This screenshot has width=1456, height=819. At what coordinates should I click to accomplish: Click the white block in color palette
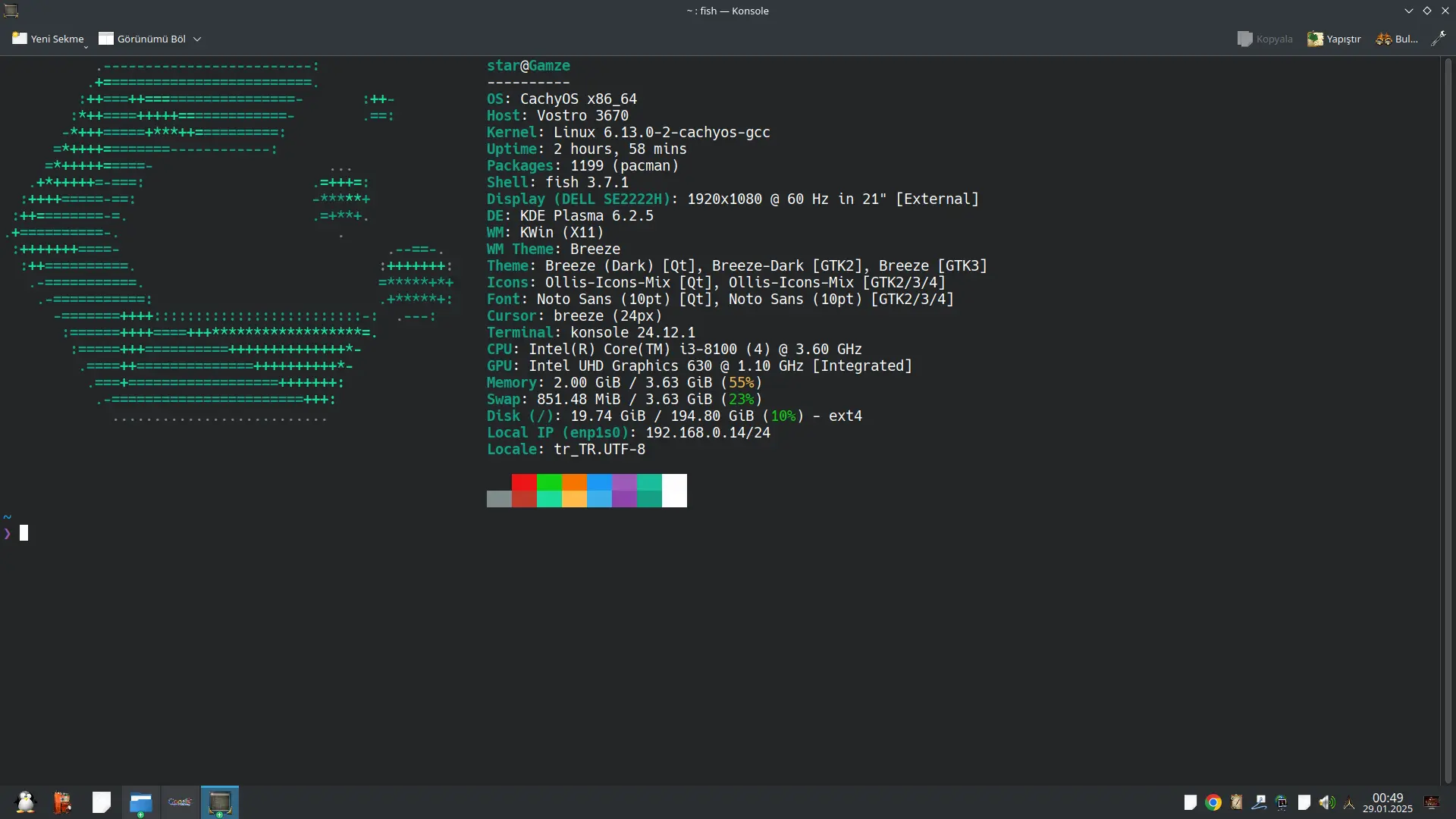click(674, 491)
